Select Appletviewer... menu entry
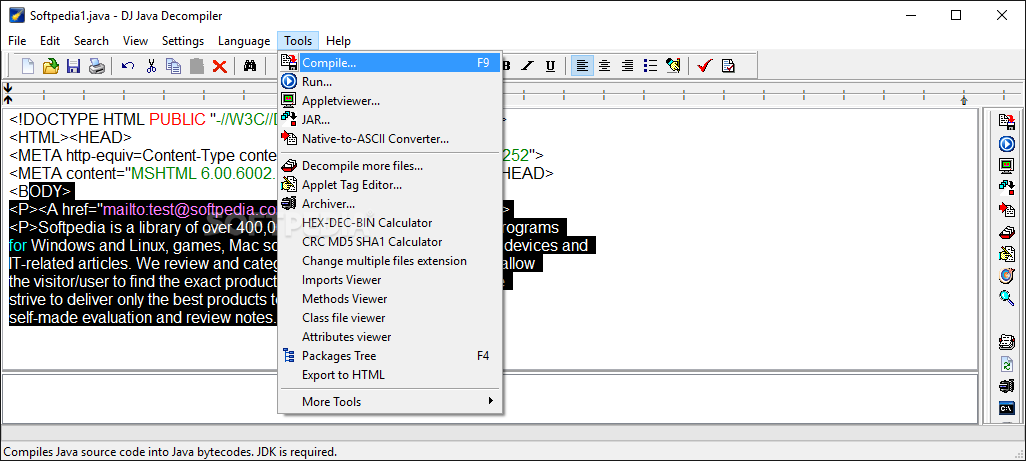Screen dimensions: 1026x461 [x=390, y=101]
